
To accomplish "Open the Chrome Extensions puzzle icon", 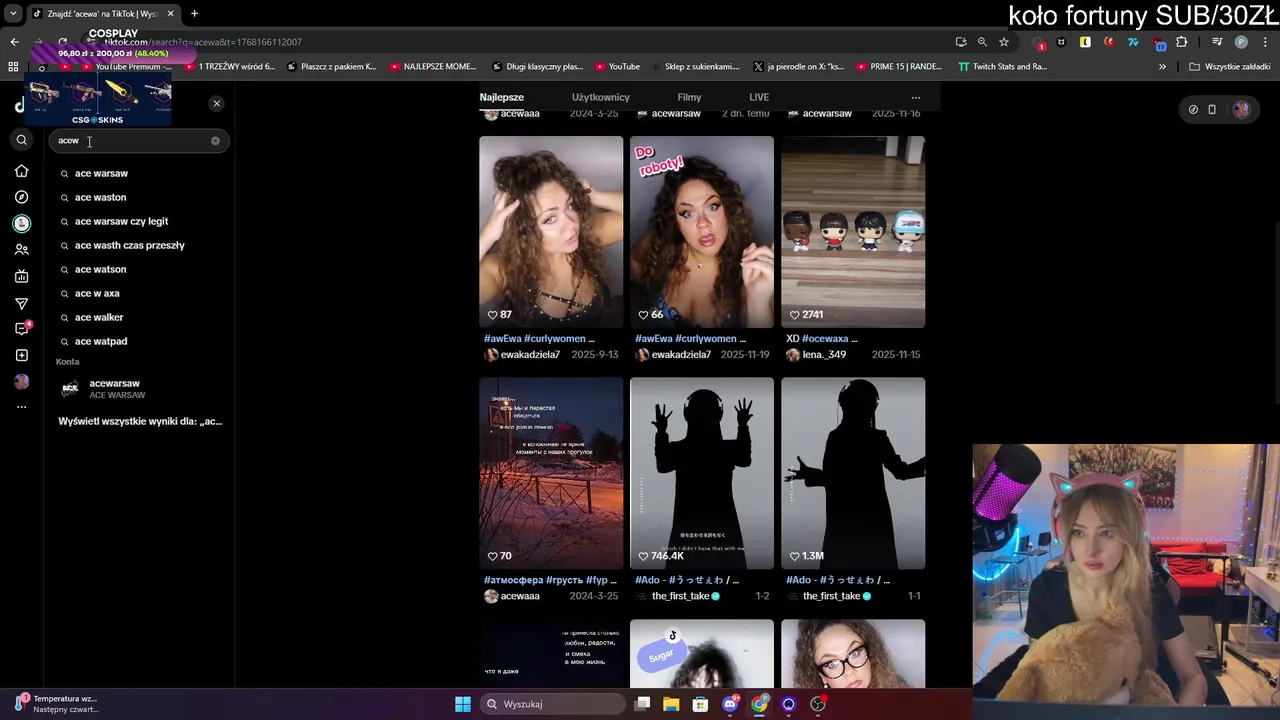I will (1182, 42).
